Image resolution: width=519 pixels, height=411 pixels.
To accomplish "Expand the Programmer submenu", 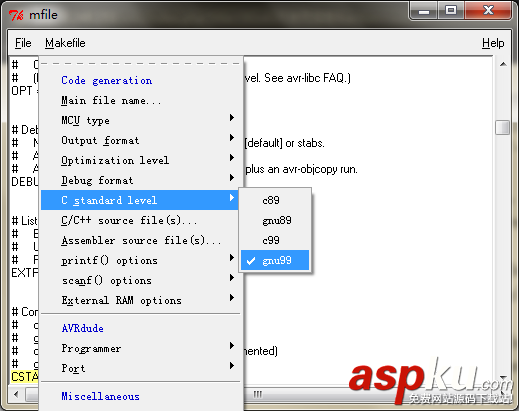I will [140, 348].
